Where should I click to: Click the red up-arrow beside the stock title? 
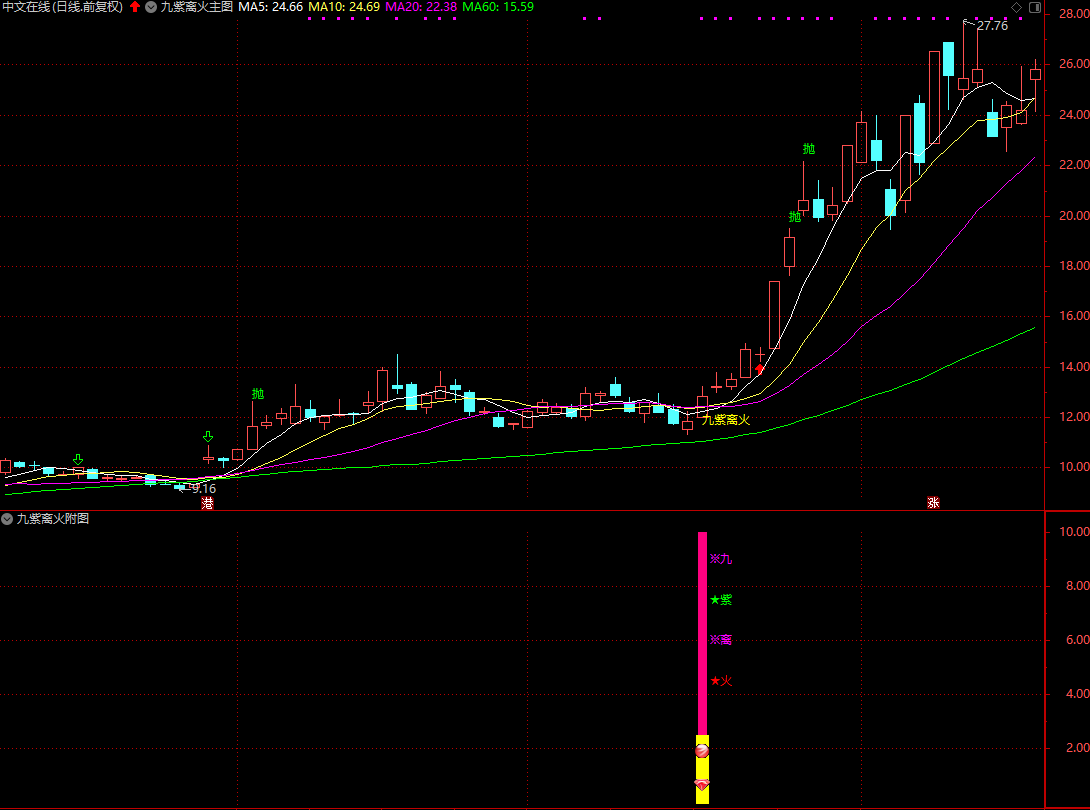pos(135,7)
